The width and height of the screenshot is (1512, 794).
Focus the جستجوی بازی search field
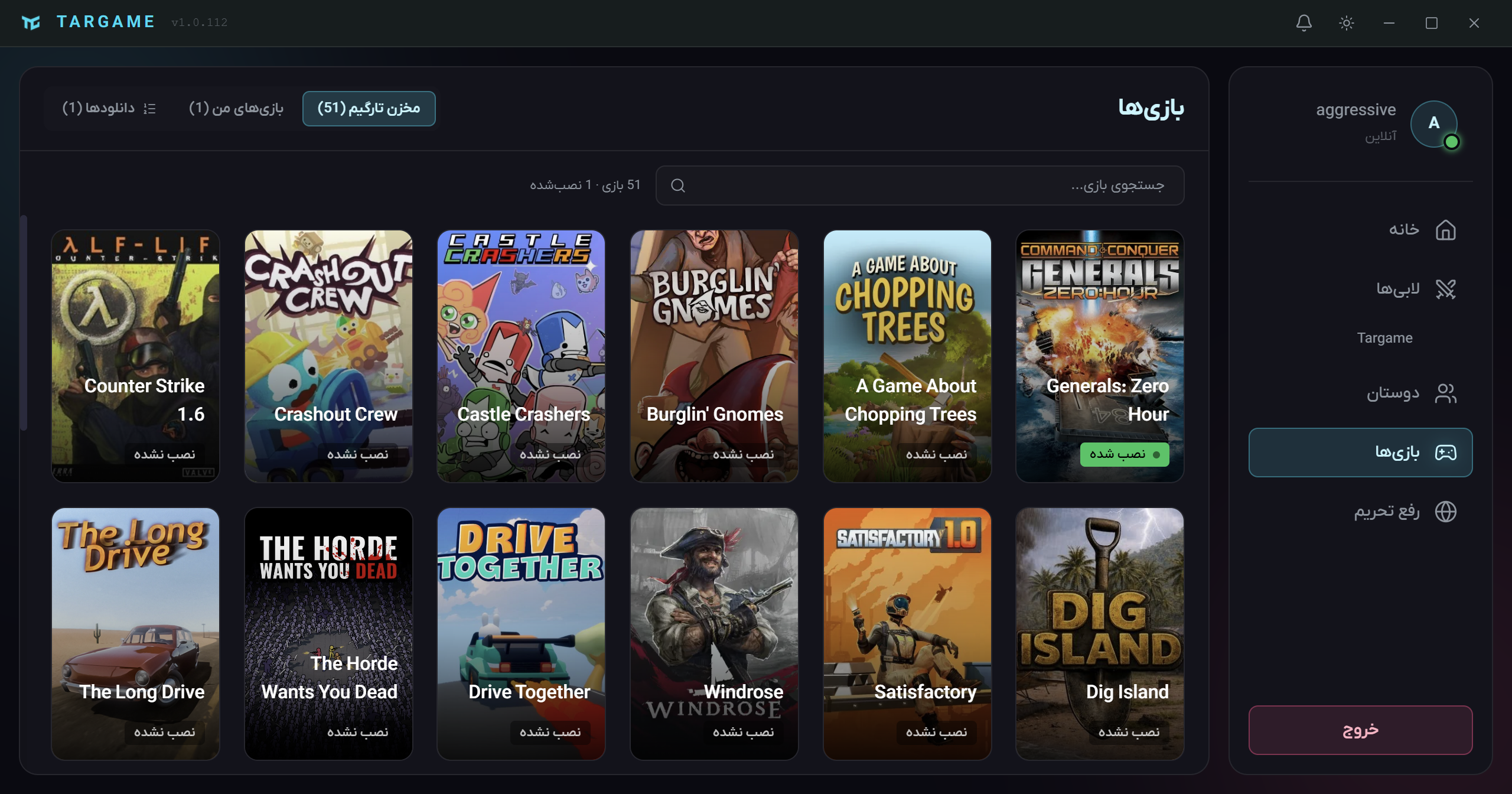[x=920, y=186]
